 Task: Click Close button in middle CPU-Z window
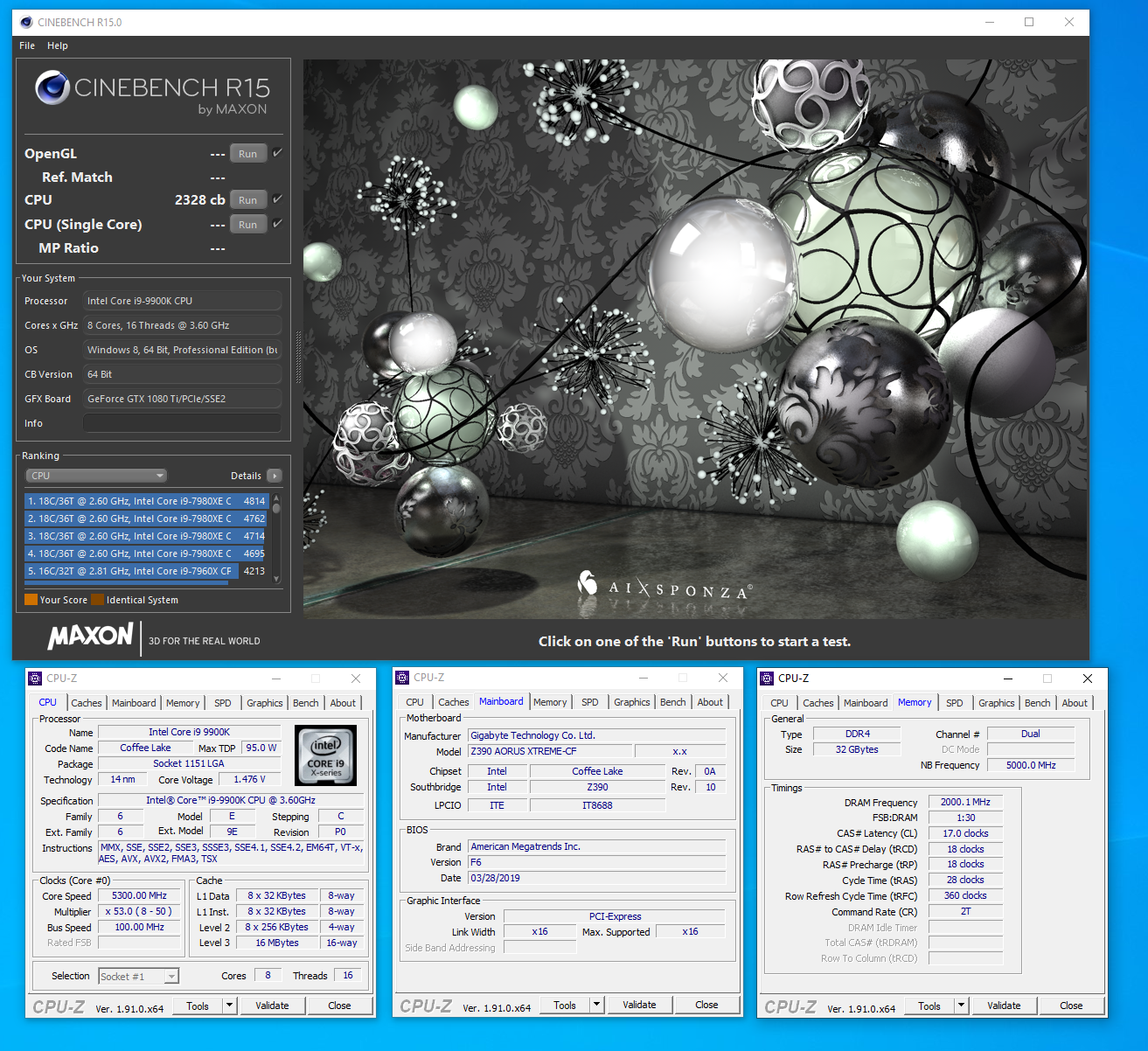706,1005
